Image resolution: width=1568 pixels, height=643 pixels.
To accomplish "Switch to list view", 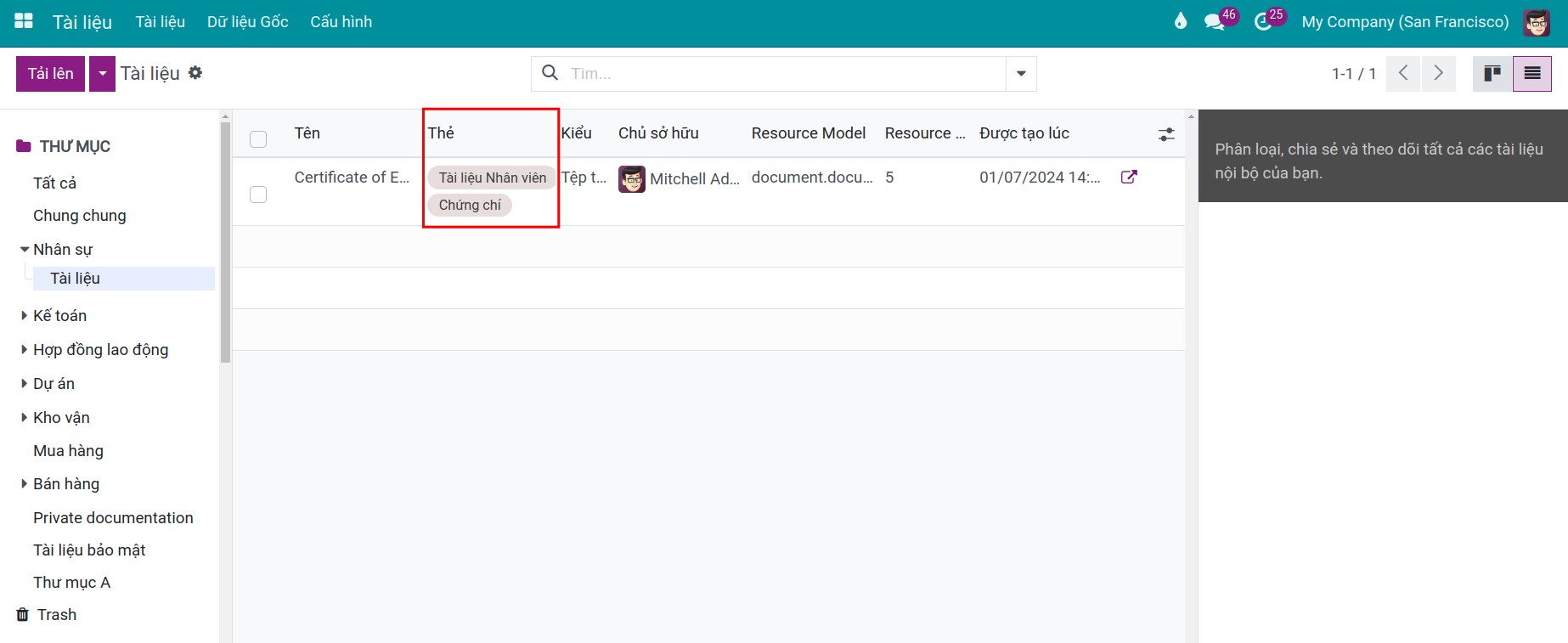I will coord(1532,74).
